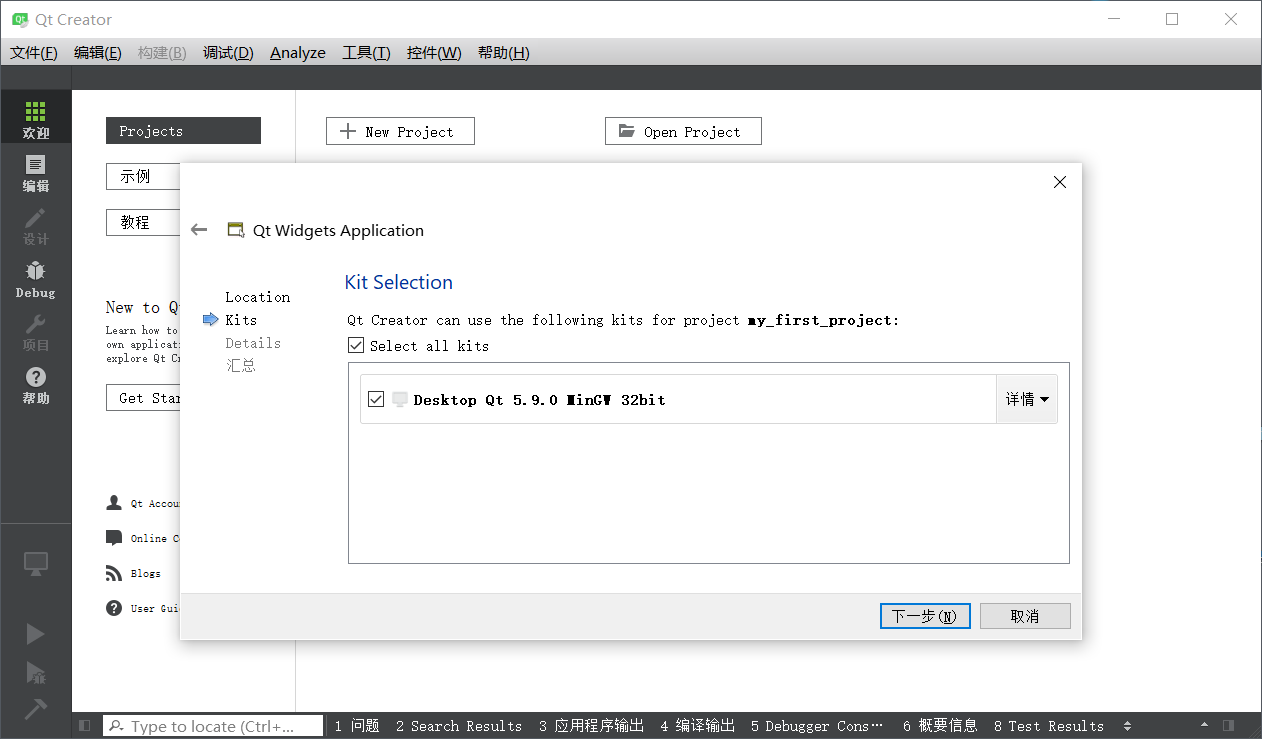The width and height of the screenshot is (1262, 739).
Task: Open the 项目 (Projects) mode
Action: coord(35,331)
